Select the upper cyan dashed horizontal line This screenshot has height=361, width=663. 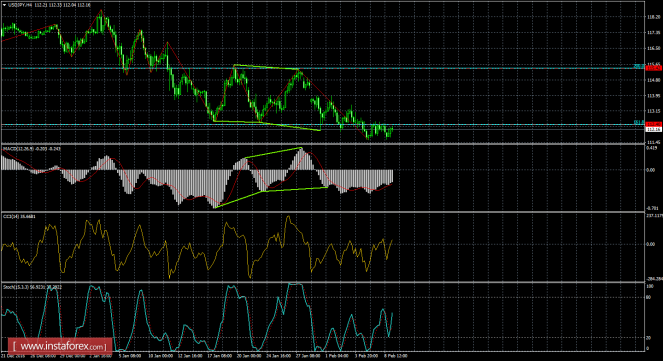pyautogui.click(x=321, y=68)
